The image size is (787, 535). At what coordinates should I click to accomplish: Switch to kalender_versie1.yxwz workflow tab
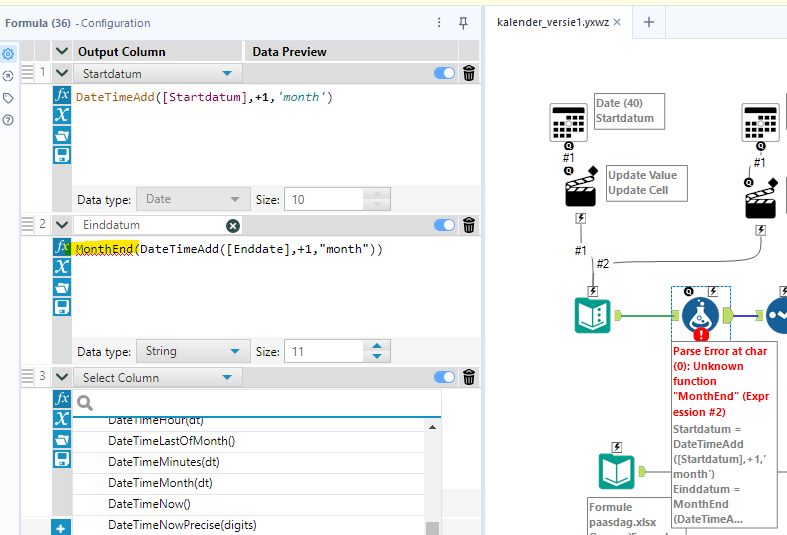[x=553, y=22]
